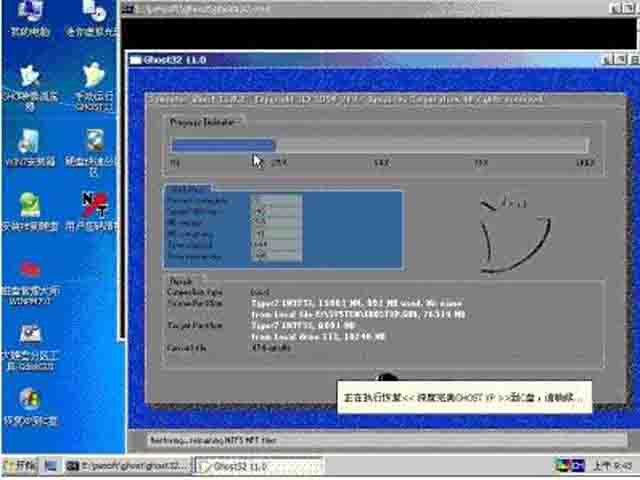
Task: Click the command prompt window title icon
Action: pos(128,9)
